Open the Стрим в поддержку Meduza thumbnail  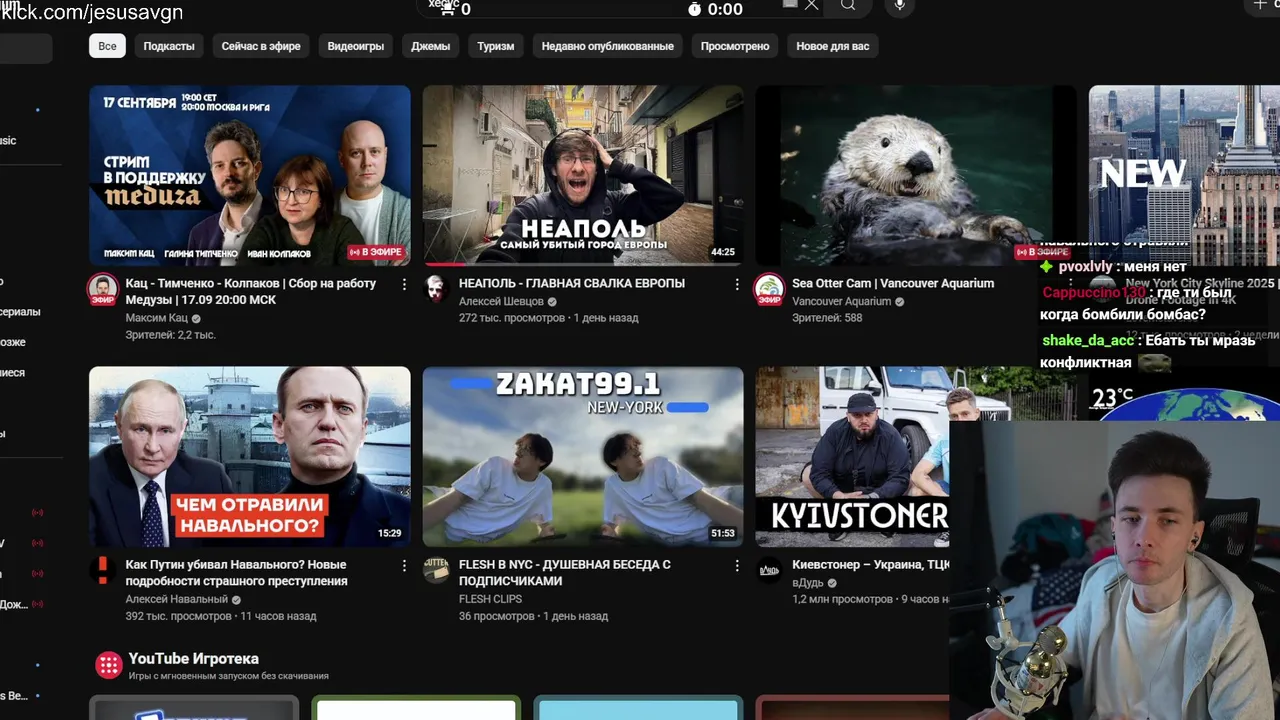(250, 175)
